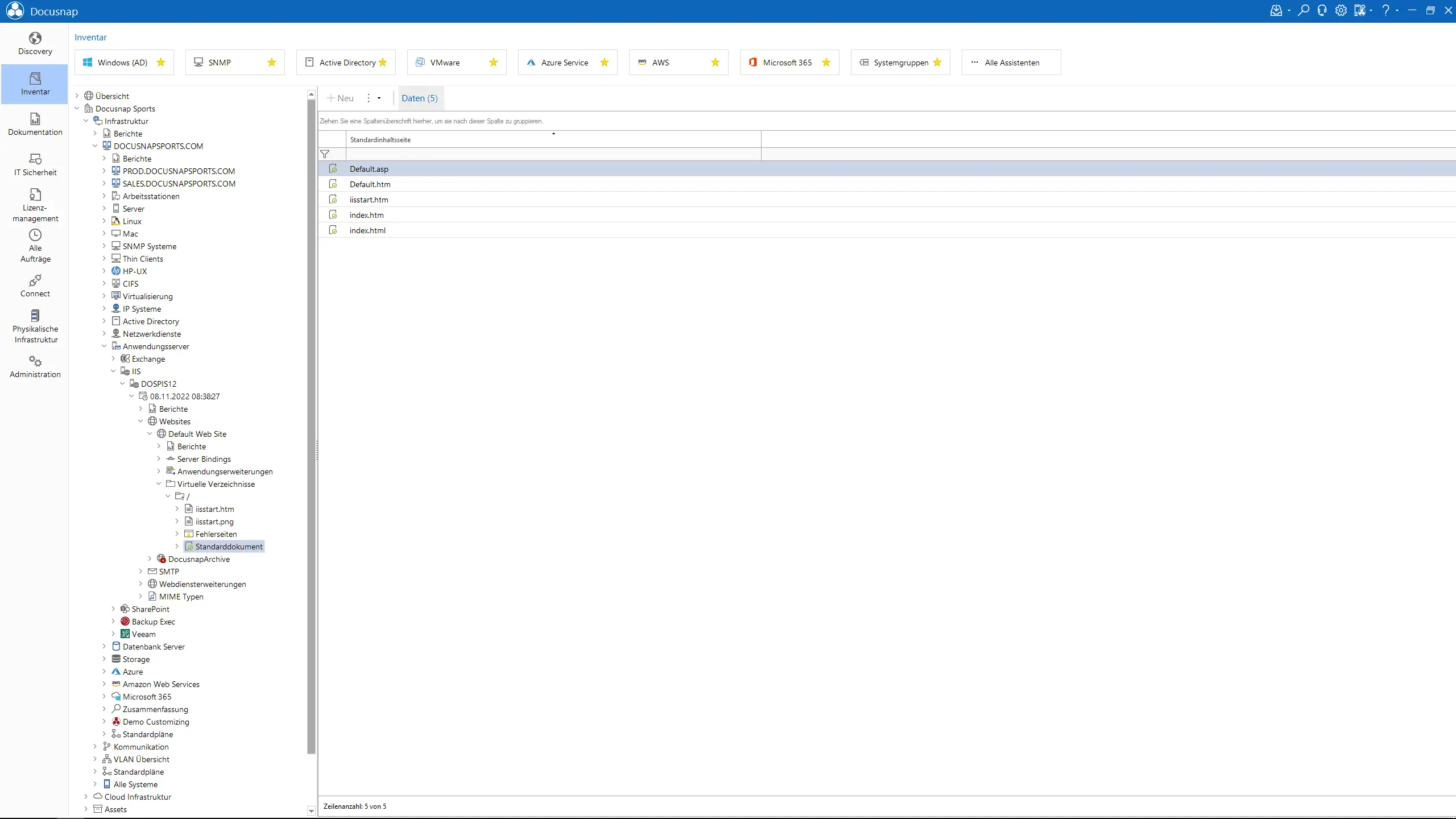This screenshot has height=819, width=1456.
Task: Open Physikalische Infrastruktur
Action: coord(35,326)
